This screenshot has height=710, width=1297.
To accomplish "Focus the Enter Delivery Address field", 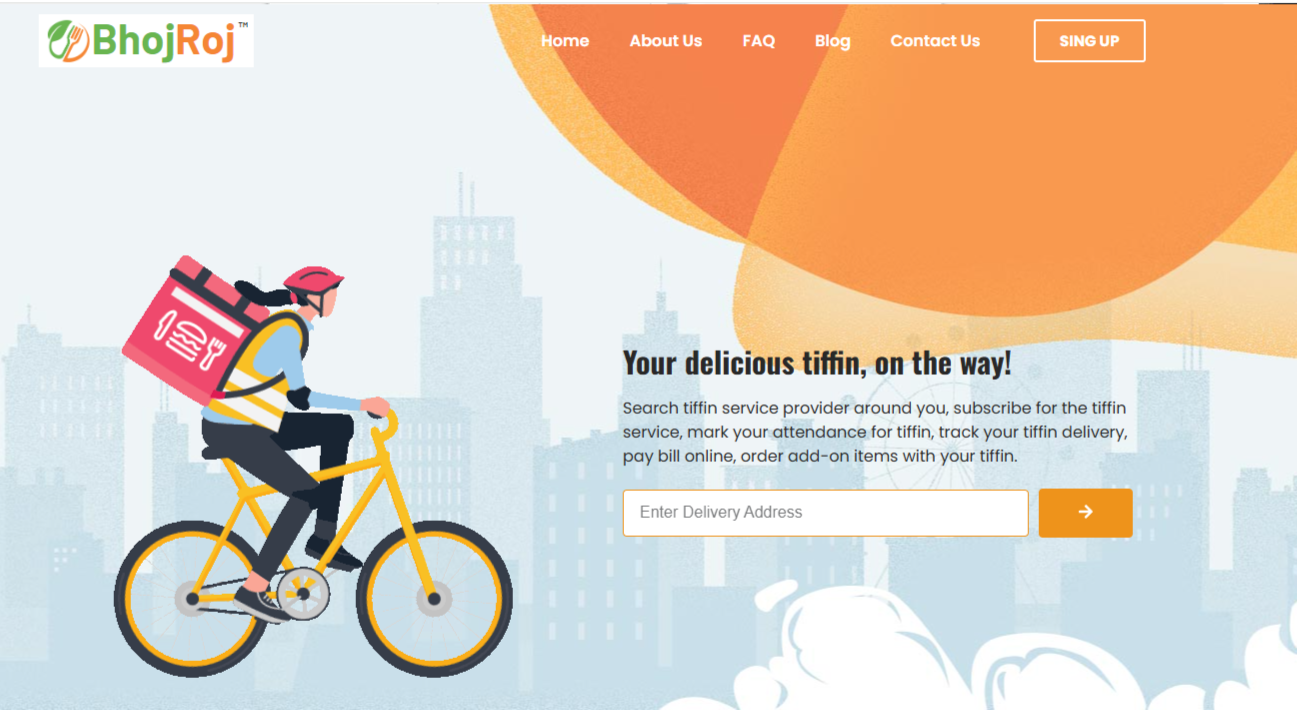I will point(826,513).
